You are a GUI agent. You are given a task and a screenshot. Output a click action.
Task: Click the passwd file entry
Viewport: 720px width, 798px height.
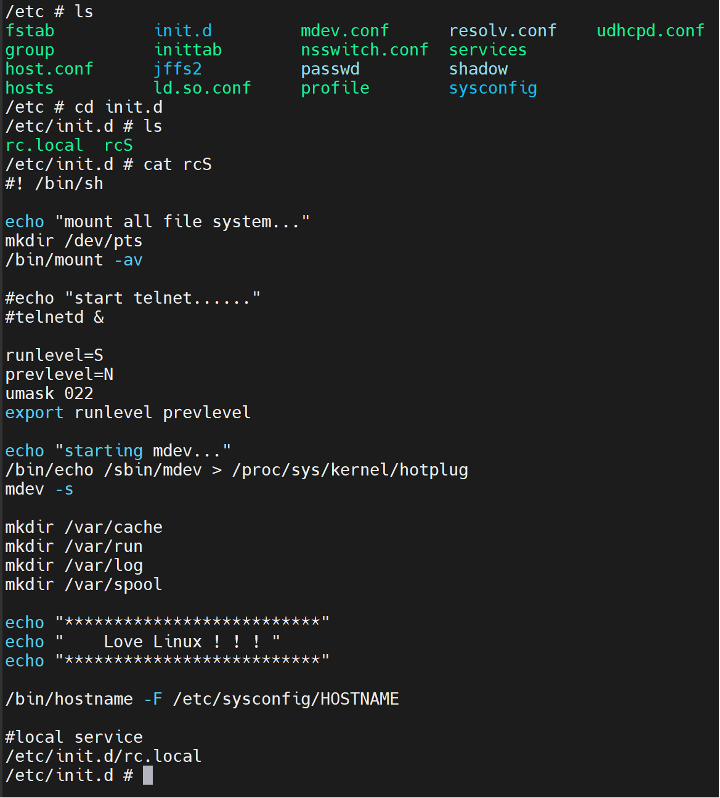[329, 69]
